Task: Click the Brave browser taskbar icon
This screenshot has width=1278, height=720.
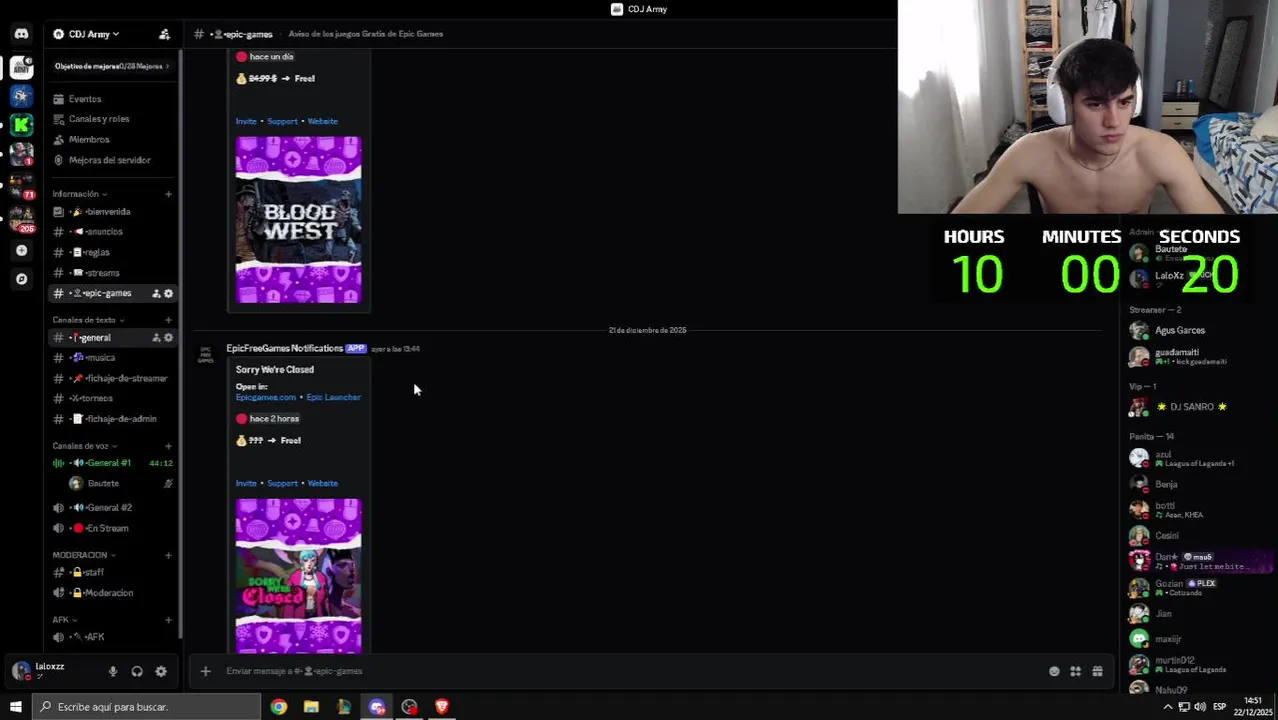Action: pos(442,707)
